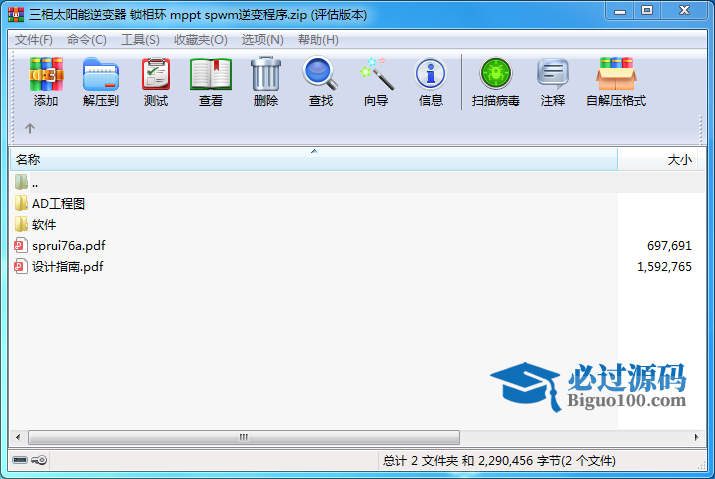
Task: Click the scrollbar left arrow
Action: coord(18,437)
